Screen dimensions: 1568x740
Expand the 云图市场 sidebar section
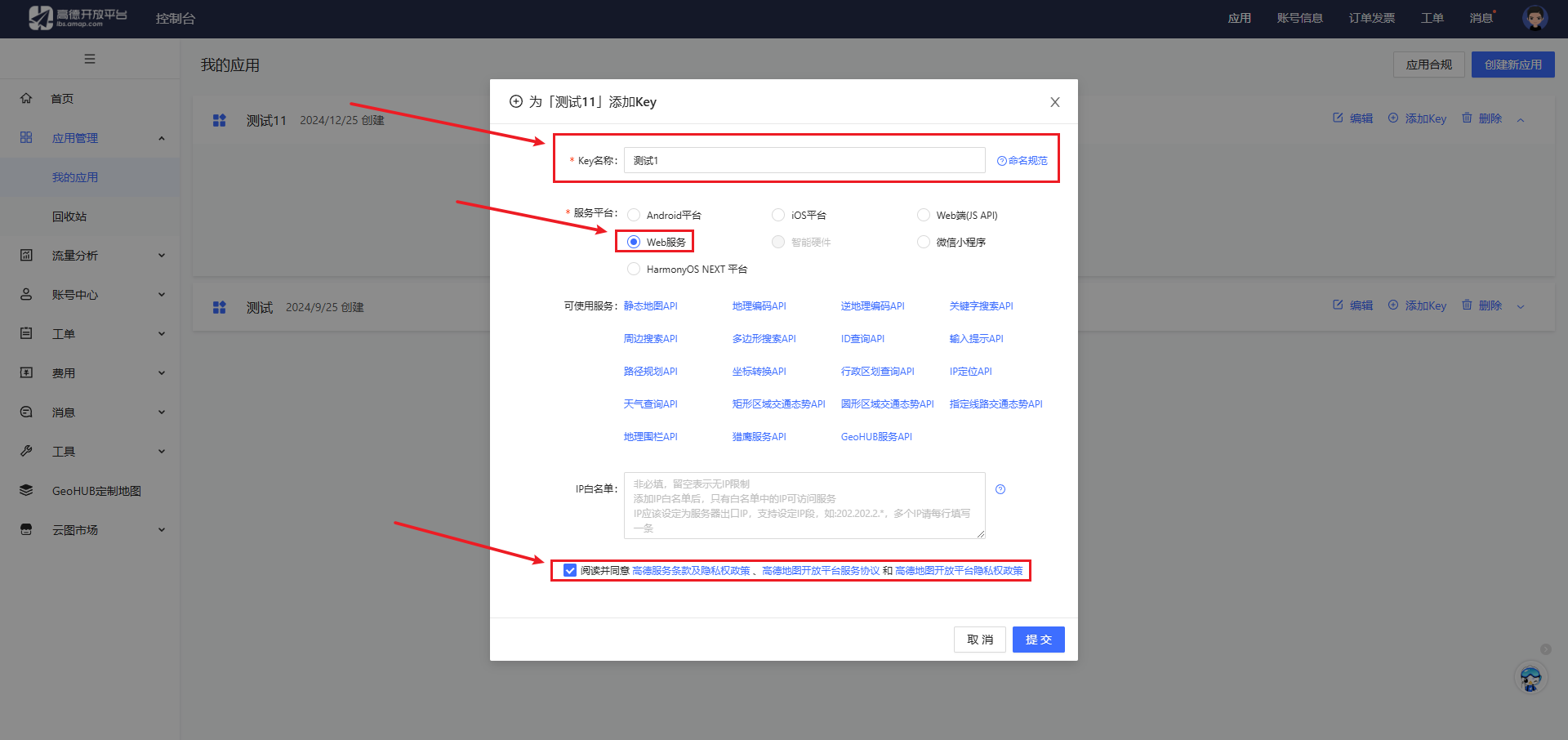pos(162,530)
